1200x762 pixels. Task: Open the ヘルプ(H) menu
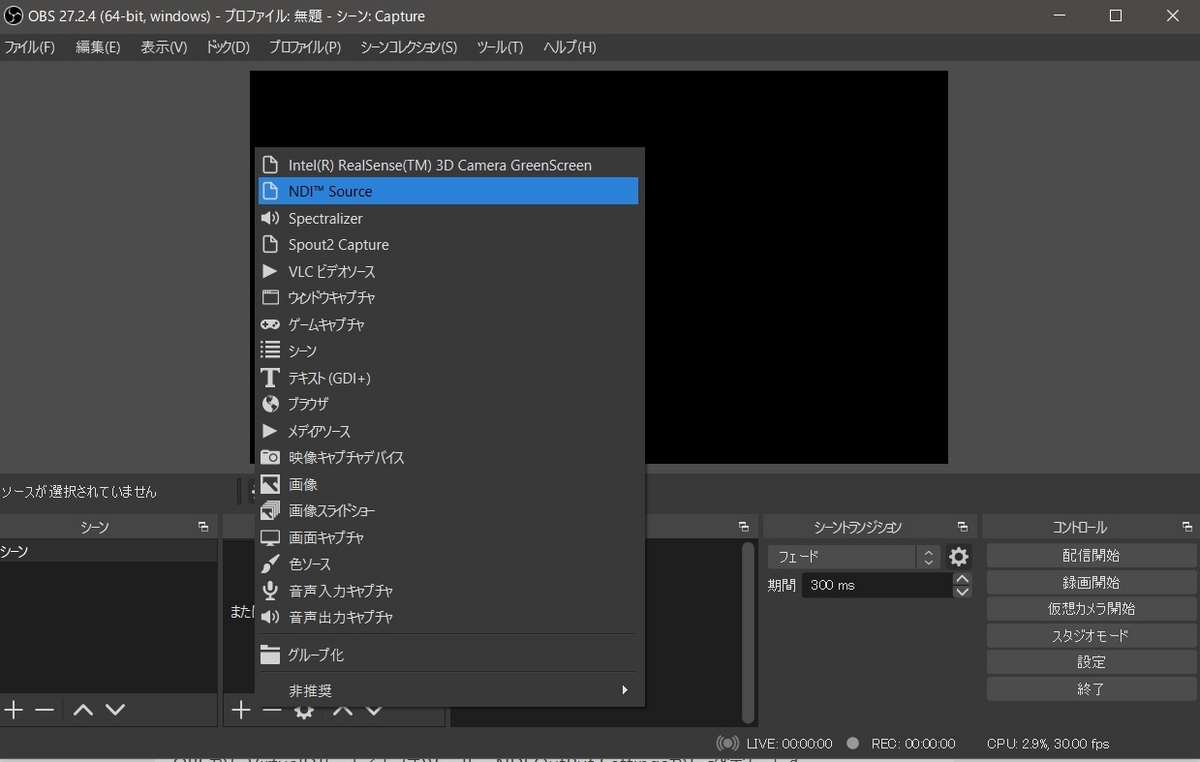[570, 47]
